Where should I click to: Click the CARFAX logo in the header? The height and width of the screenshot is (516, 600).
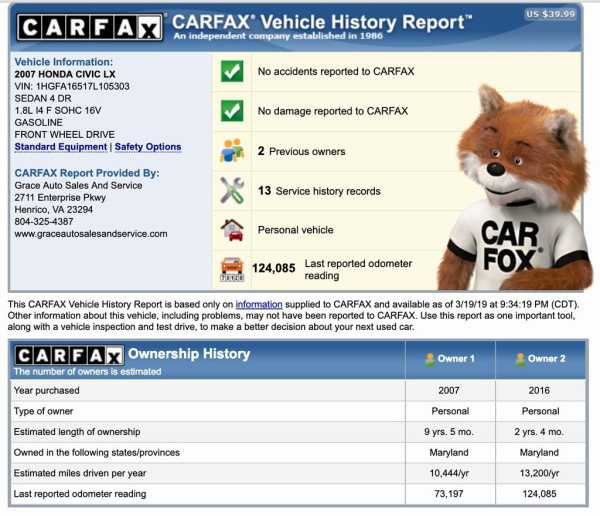pos(87,27)
